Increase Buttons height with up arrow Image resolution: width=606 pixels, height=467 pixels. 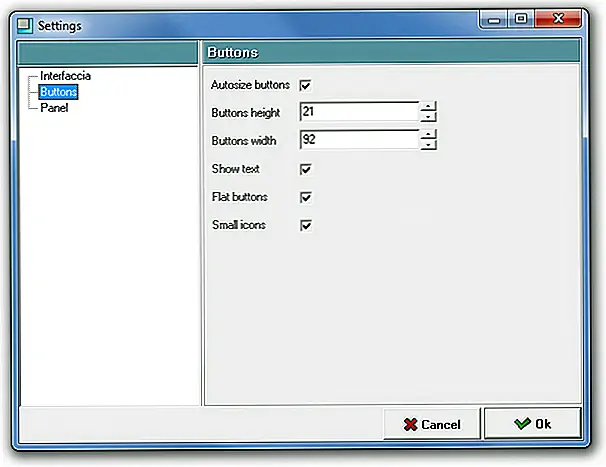(428, 107)
